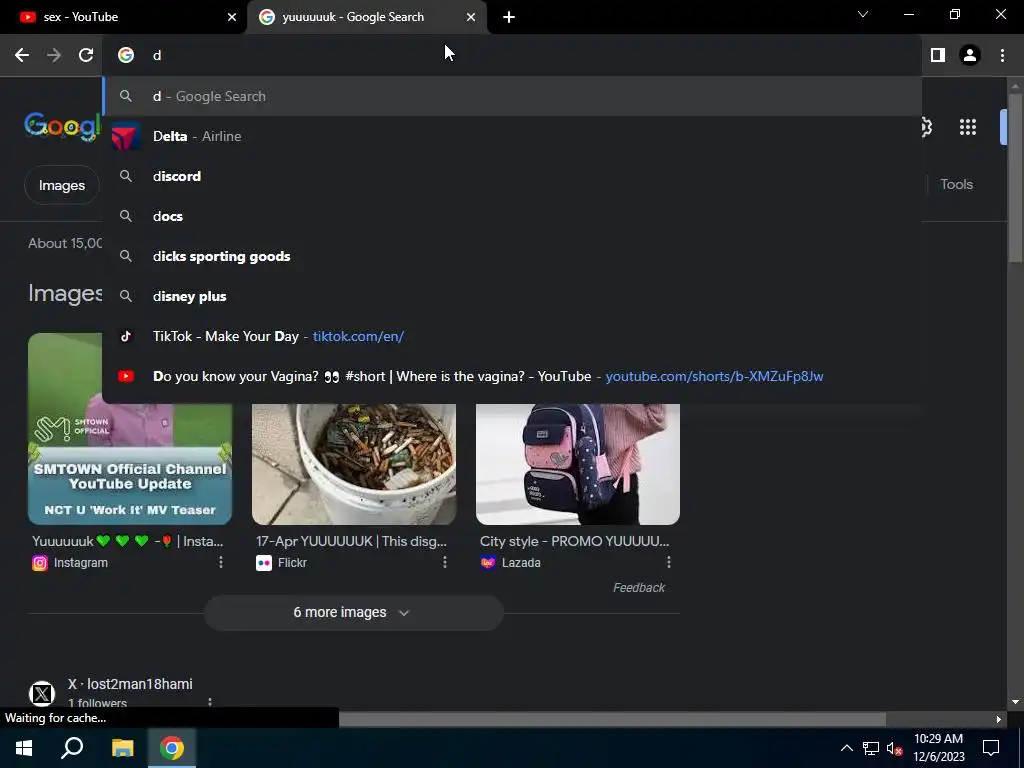Choose the 'Delta - Airline' suggestion

(512, 136)
